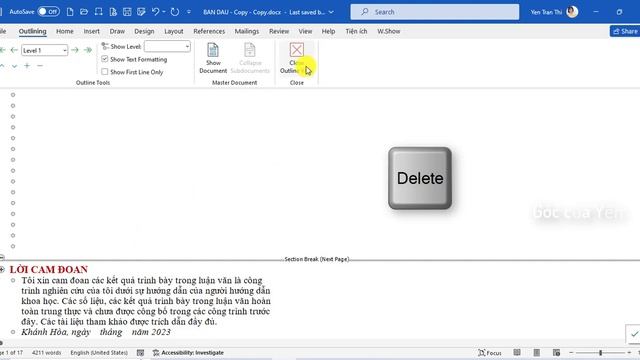Switch to Web Layout view icon

click(x=556, y=353)
